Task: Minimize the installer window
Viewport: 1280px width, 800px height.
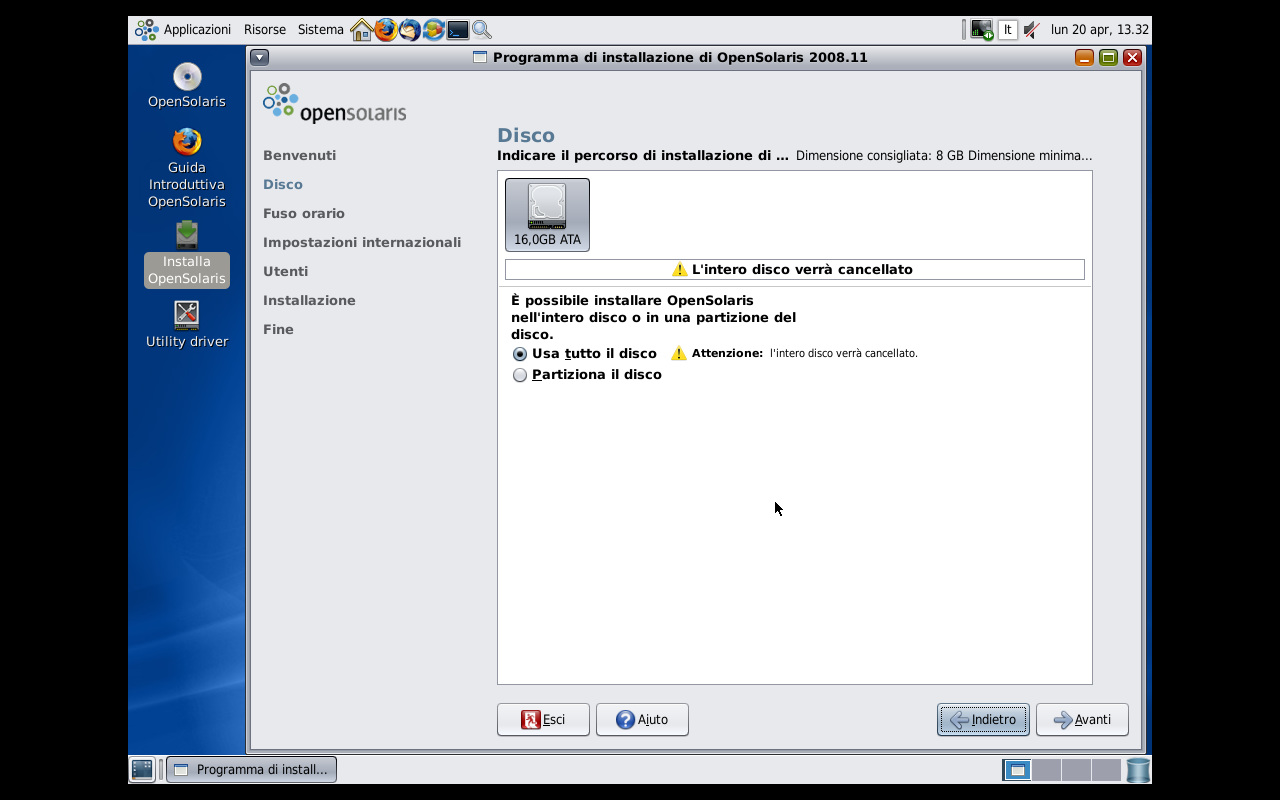Action: (1084, 58)
